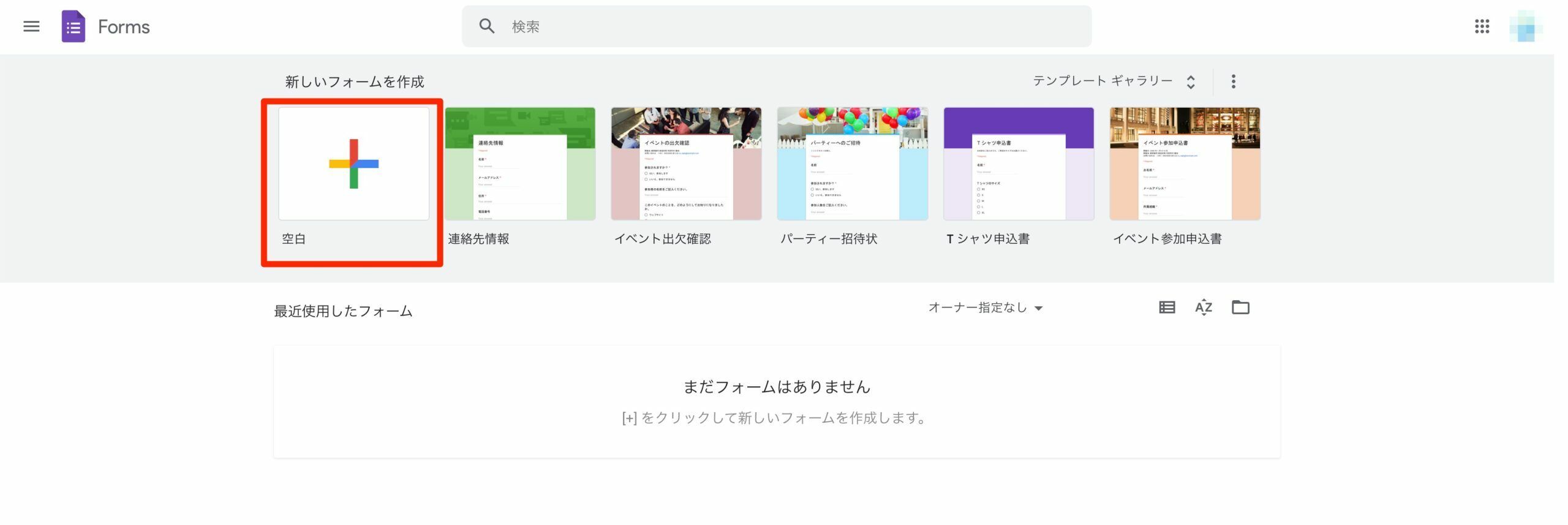Open the T シャツ申込書 template thumbnail
The height and width of the screenshot is (525, 1568).
tap(1019, 164)
